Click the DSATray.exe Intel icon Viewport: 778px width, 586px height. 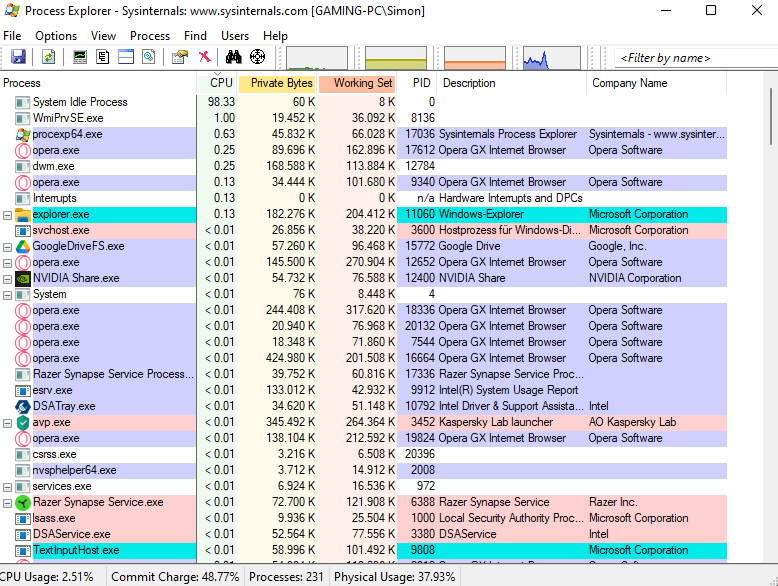[x=23, y=406]
